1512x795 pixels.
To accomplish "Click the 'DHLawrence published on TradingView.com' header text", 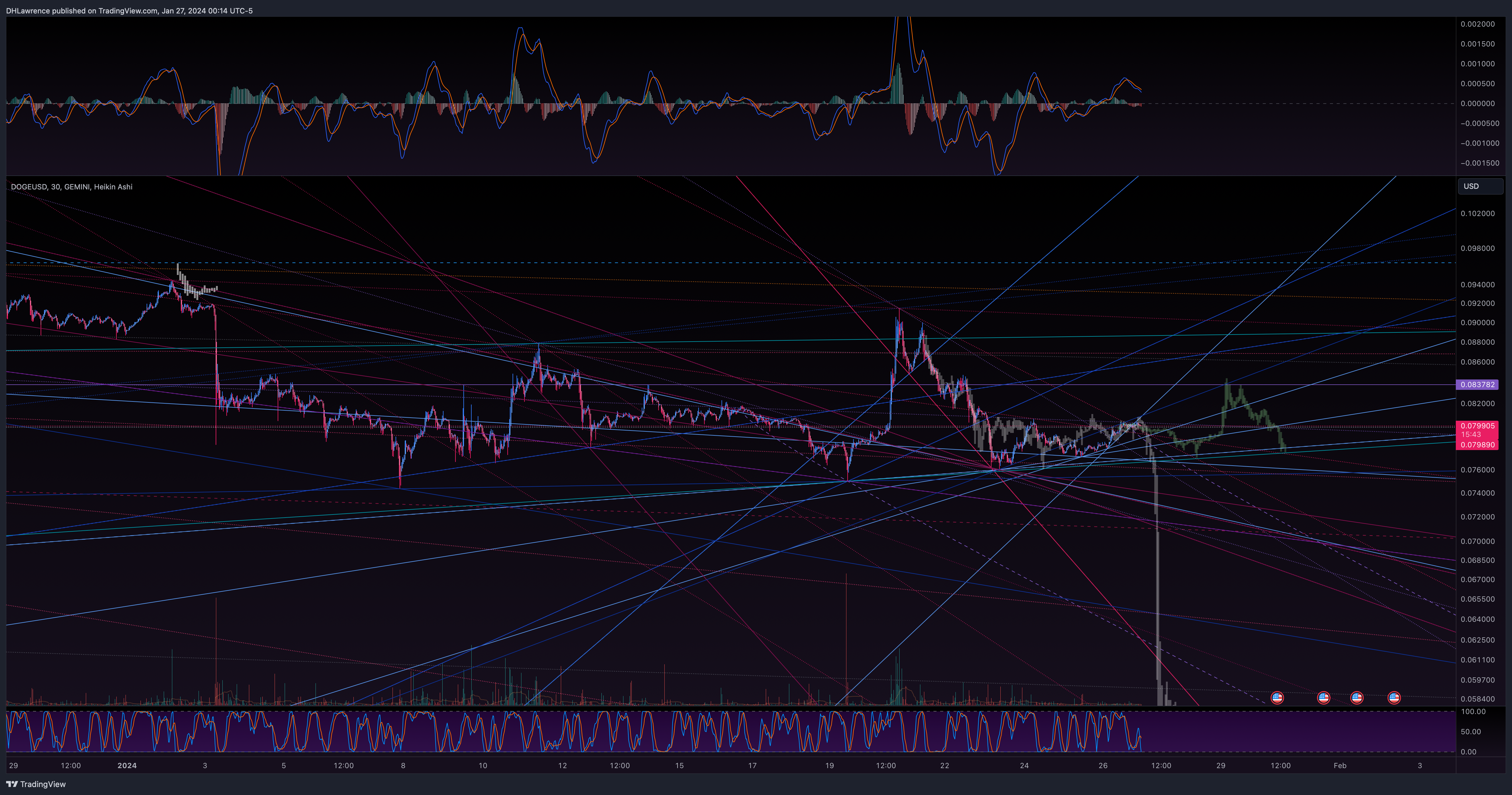I will pyautogui.click(x=82, y=11).
